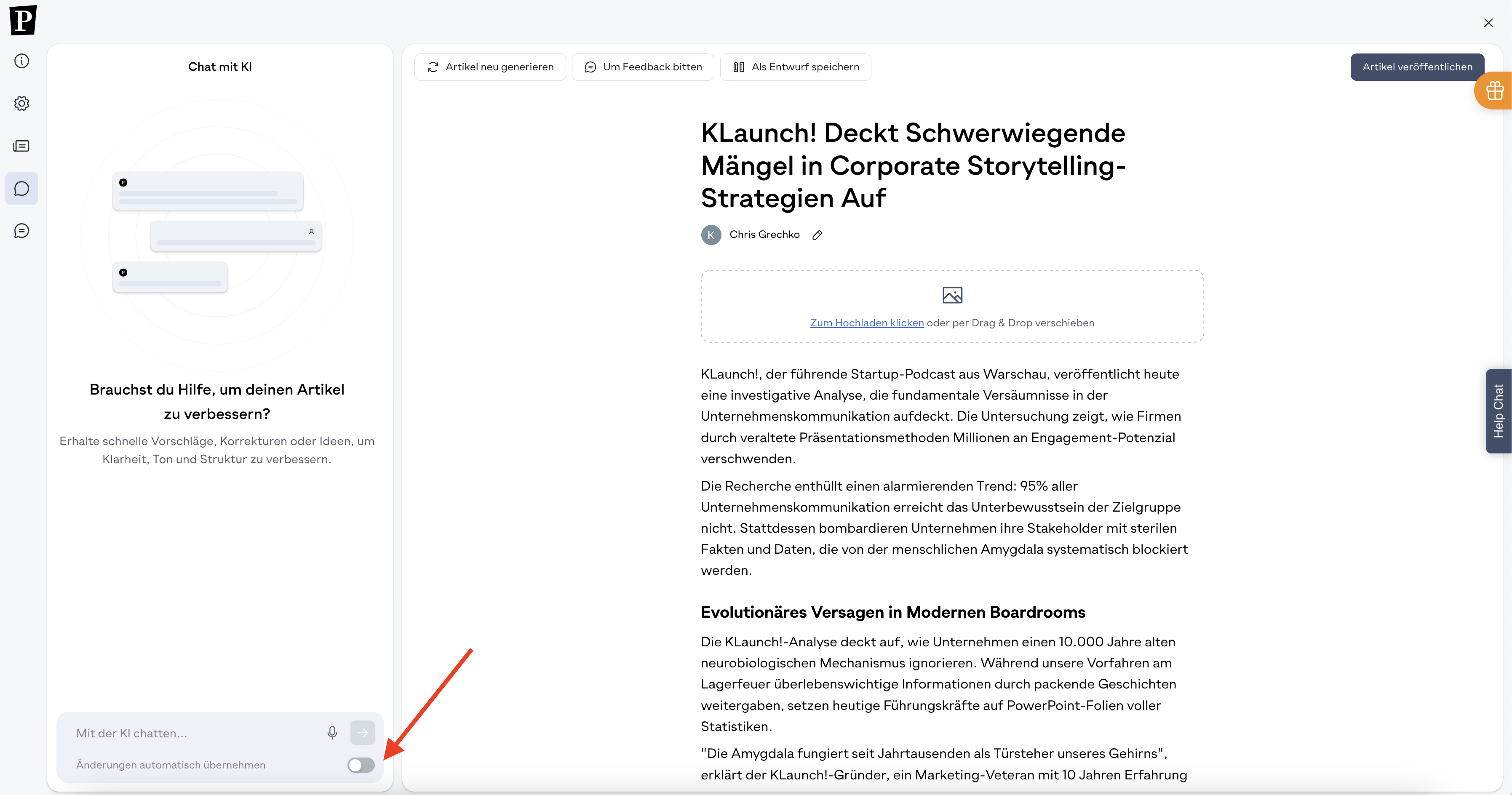Click the draft icon on Als Entwurf speichern
1512x795 pixels.
tap(739, 67)
